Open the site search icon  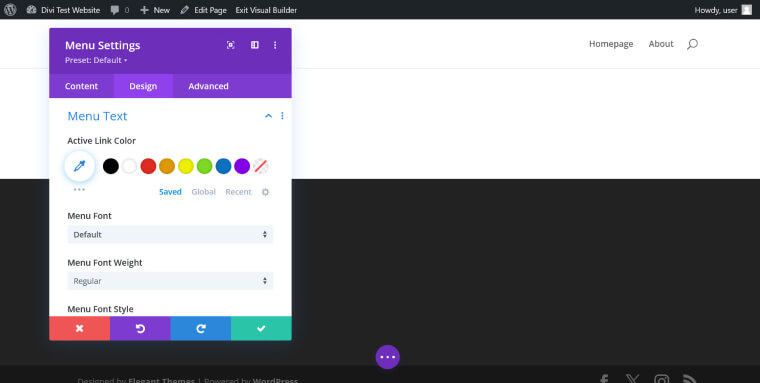(x=692, y=44)
